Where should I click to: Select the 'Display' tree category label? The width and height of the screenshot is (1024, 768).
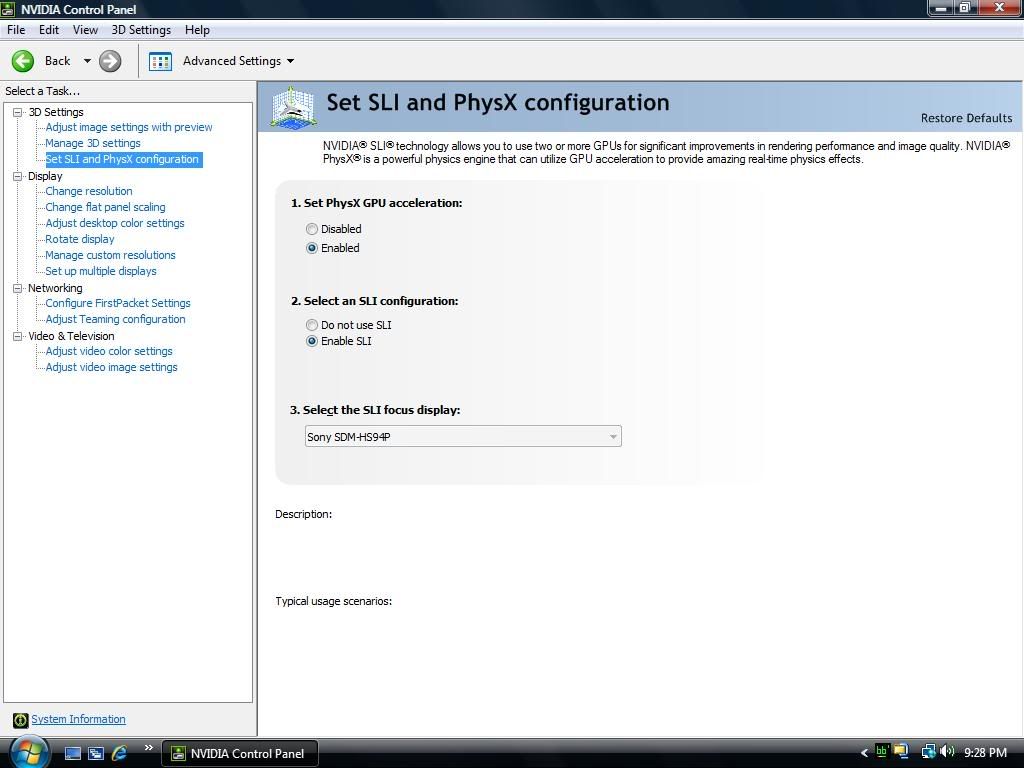pyautogui.click(x=45, y=176)
